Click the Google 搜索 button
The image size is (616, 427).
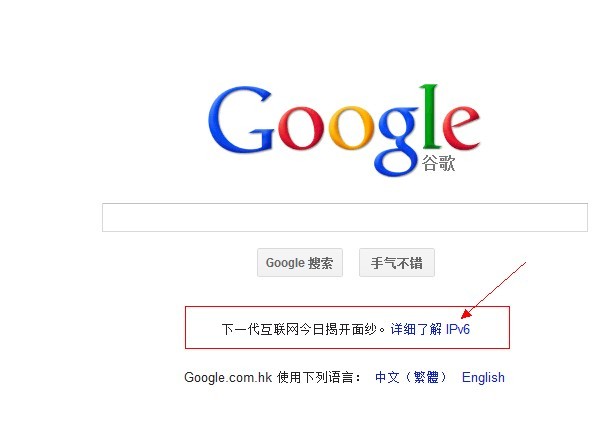point(300,262)
